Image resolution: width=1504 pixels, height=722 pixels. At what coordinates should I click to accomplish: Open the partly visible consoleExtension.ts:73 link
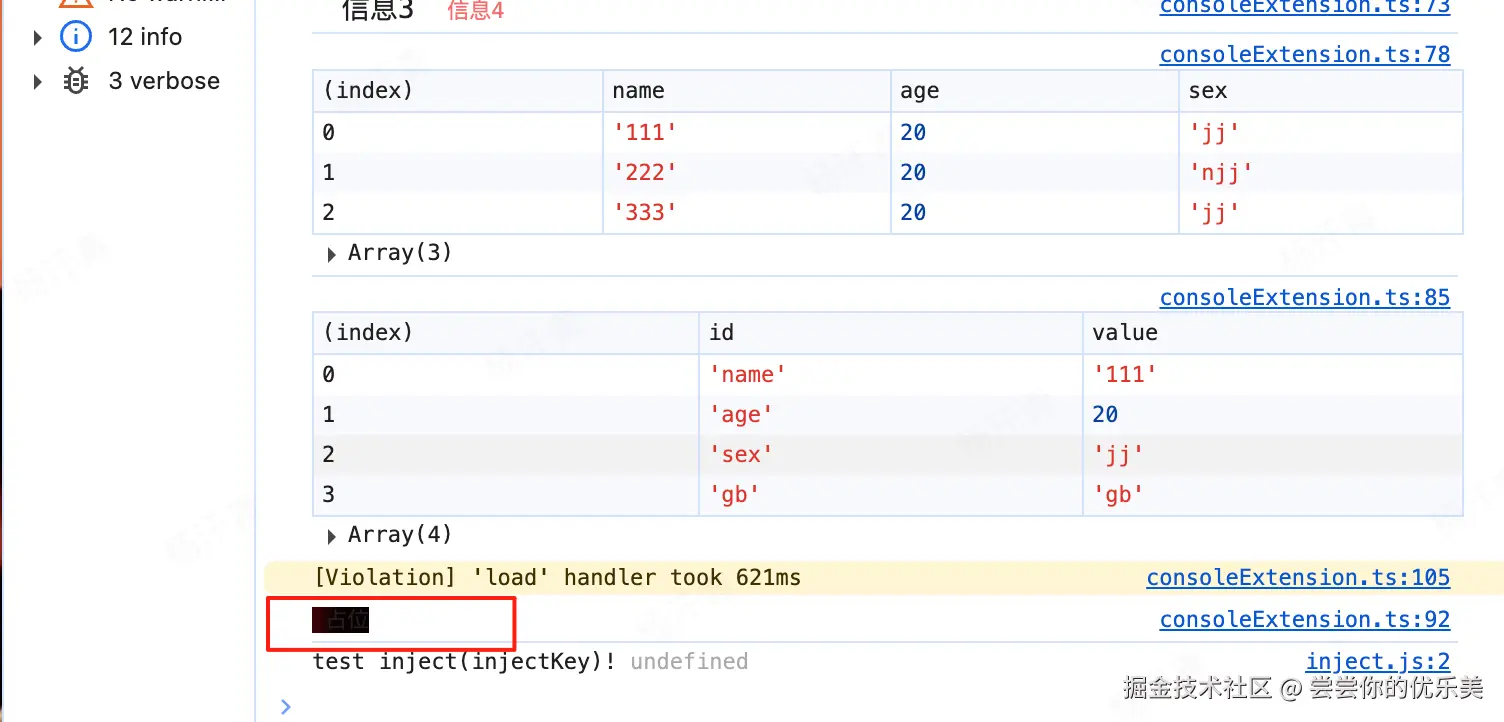1304,7
